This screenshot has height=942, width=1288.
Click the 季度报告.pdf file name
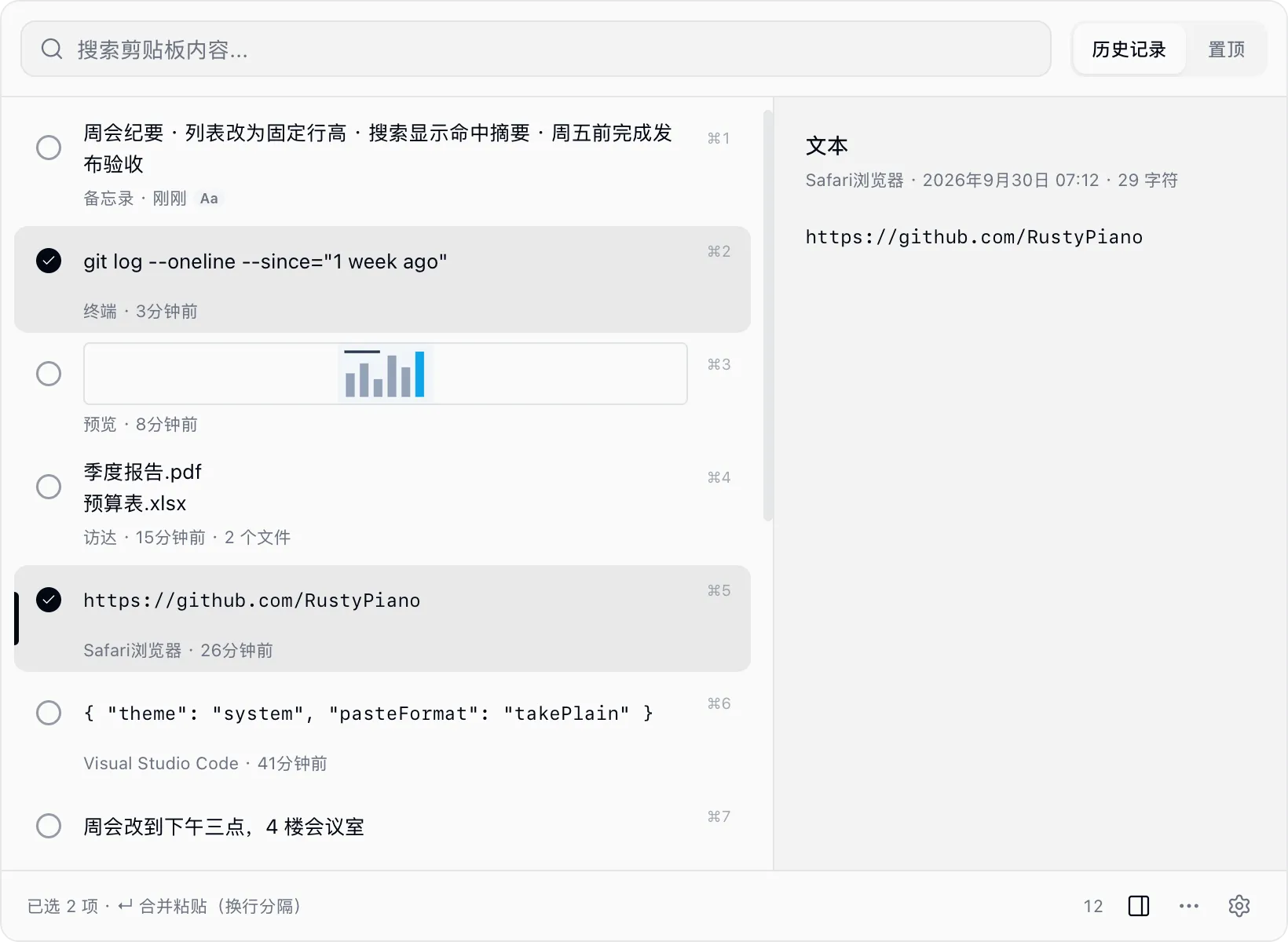[142, 472]
